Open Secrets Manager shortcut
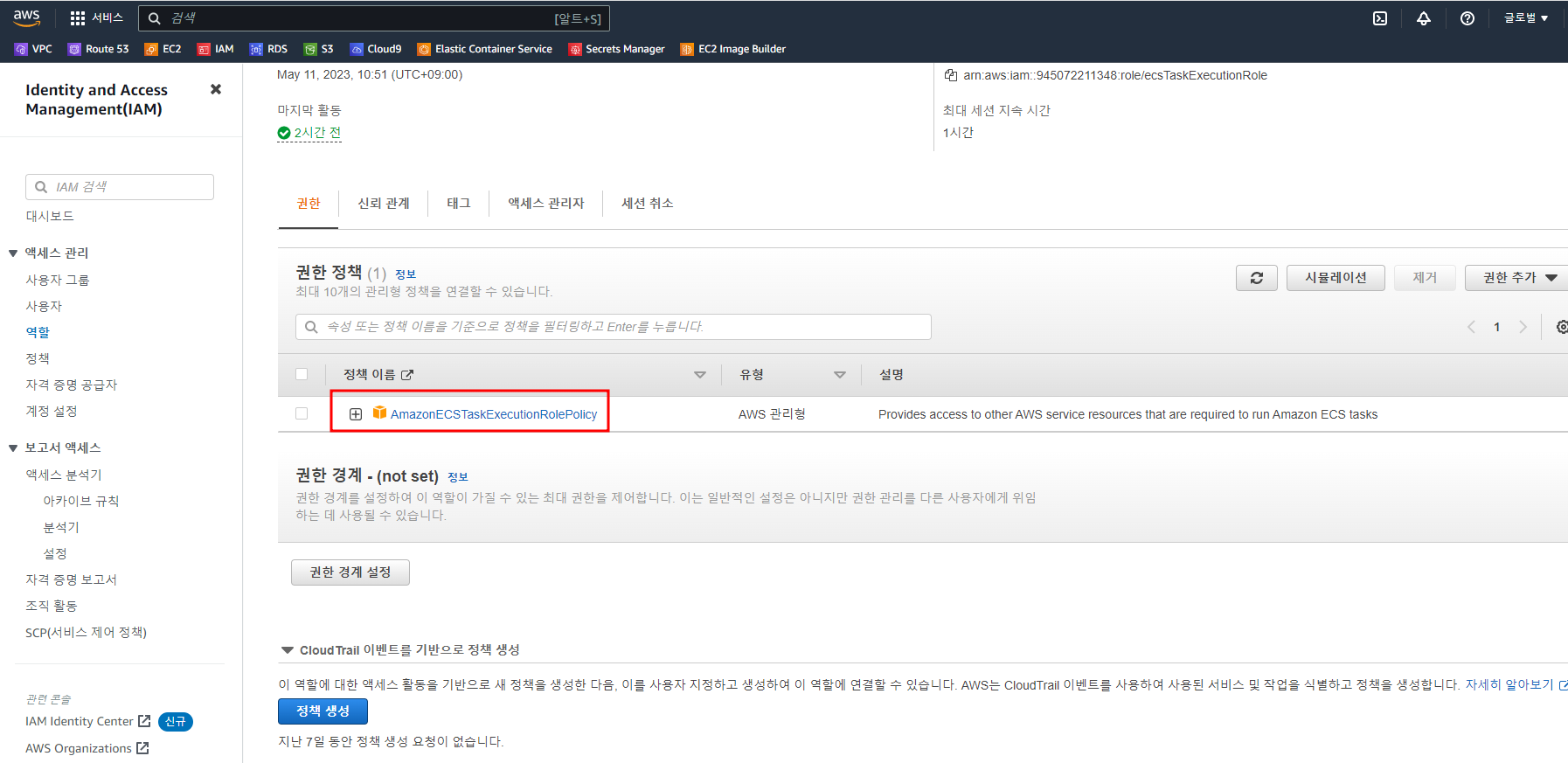This screenshot has width=1568, height=763. pyautogui.click(x=616, y=49)
